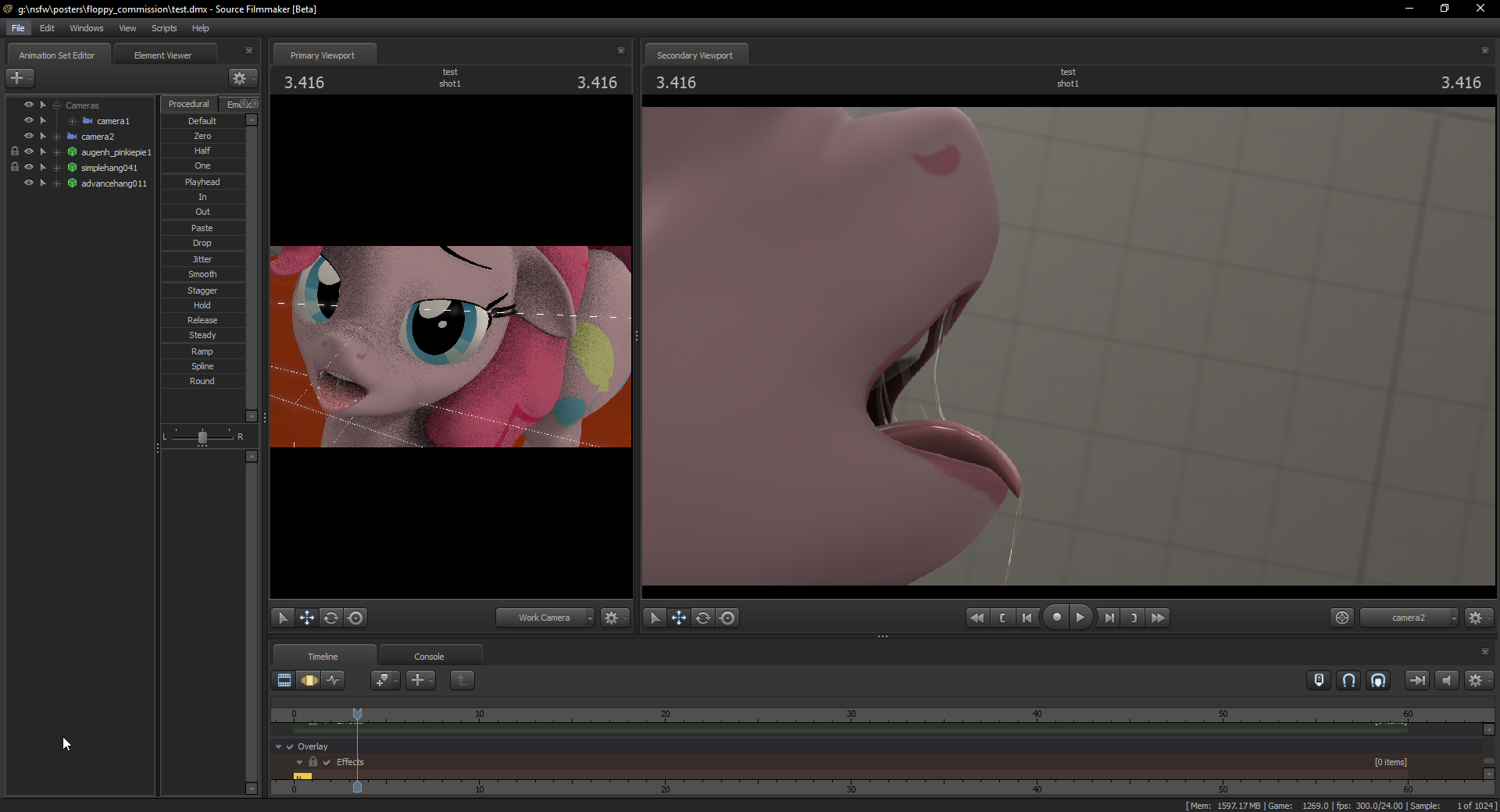Toggle the lock on simplehang041

15,167
